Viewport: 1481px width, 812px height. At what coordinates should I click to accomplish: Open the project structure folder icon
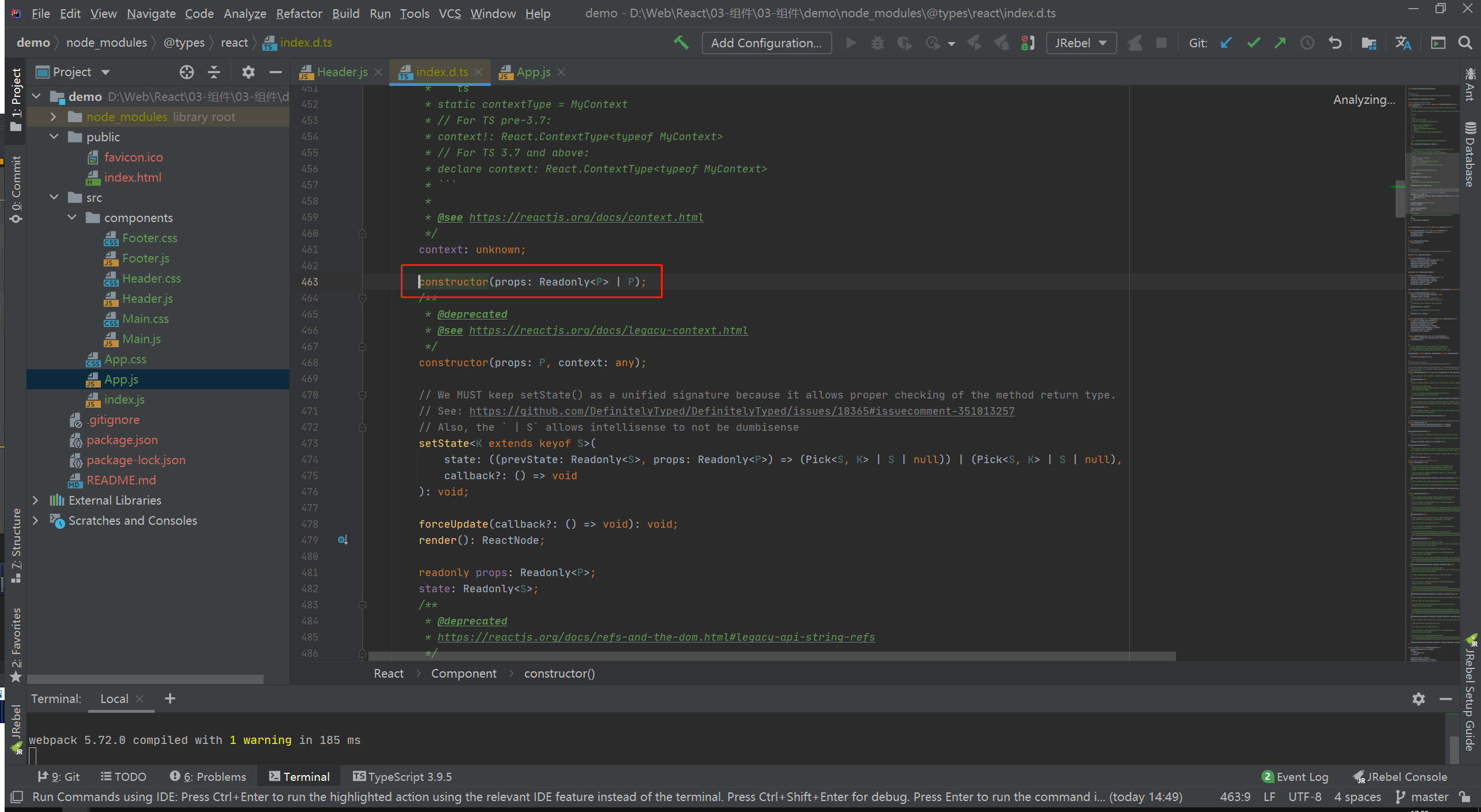pyautogui.click(x=1369, y=43)
